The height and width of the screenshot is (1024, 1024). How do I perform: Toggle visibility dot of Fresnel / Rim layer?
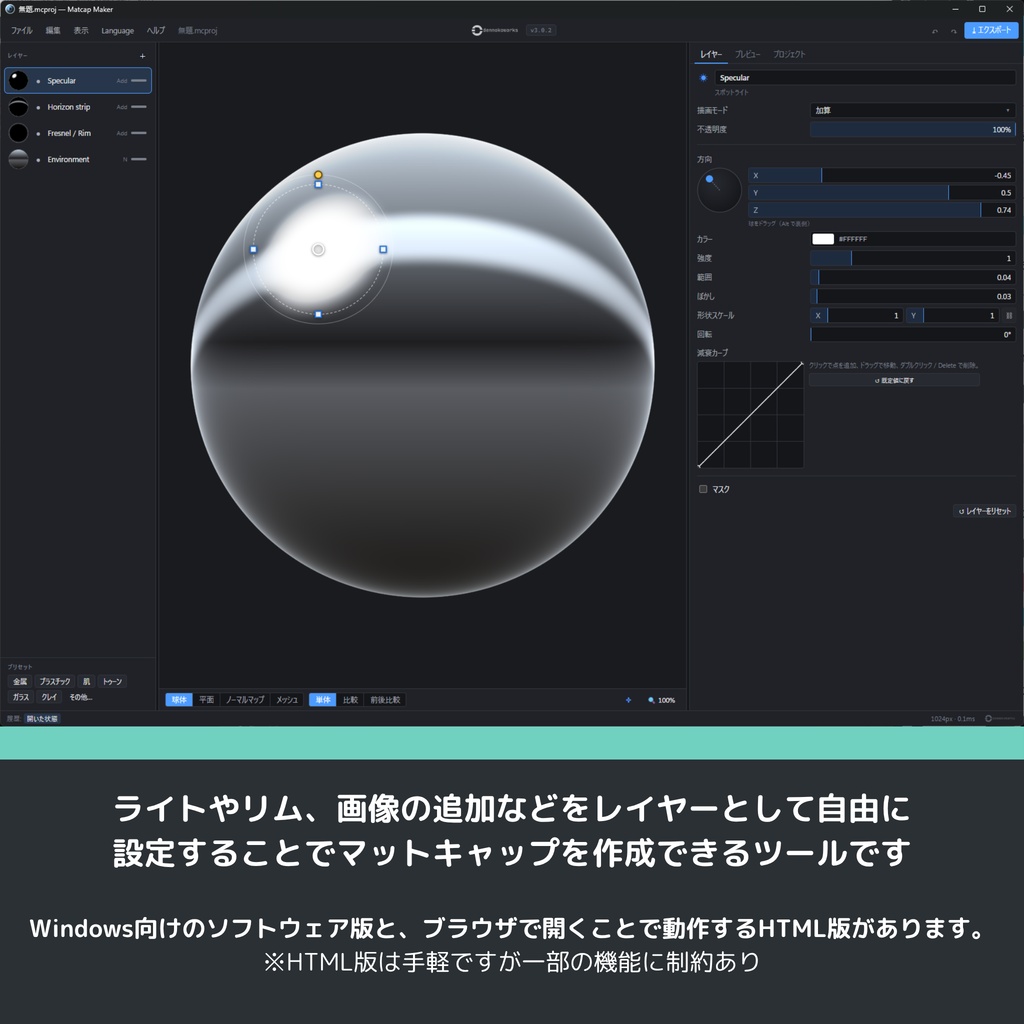(39, 133)
